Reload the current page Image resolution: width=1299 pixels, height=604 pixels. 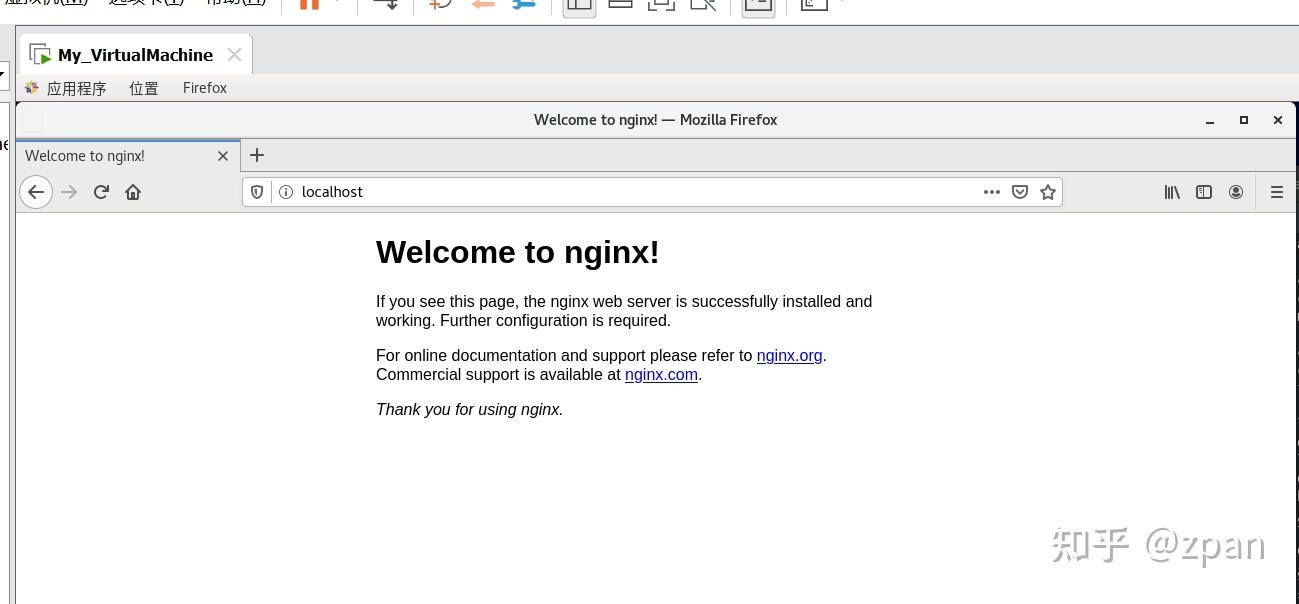coord(101,192)
